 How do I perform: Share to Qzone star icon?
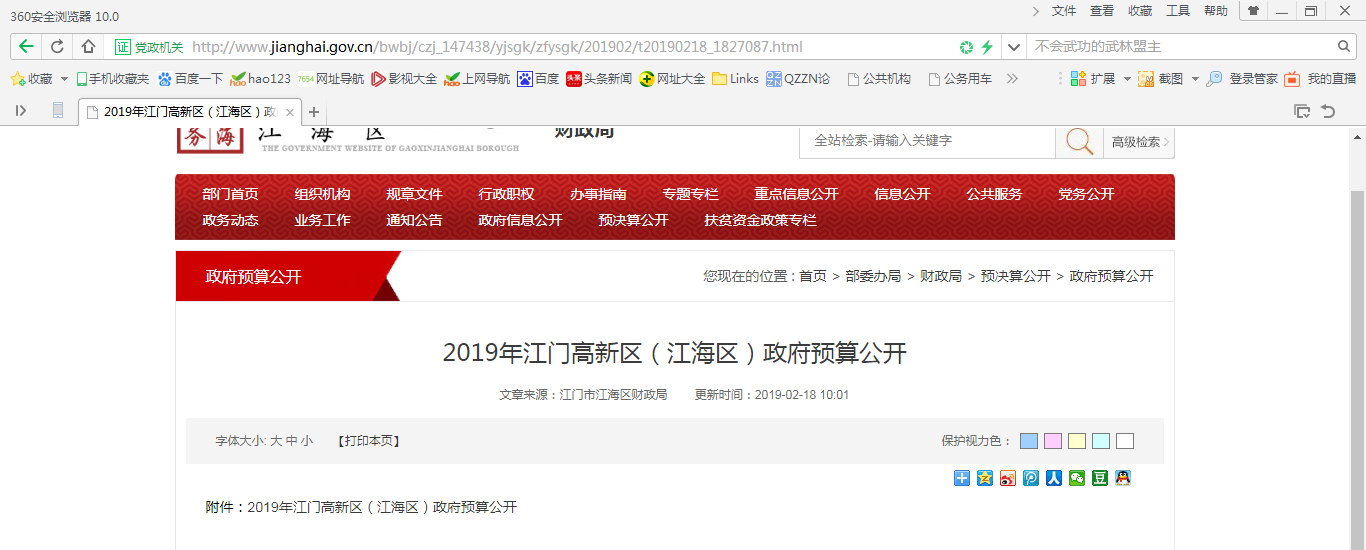(x=985, y=478)
